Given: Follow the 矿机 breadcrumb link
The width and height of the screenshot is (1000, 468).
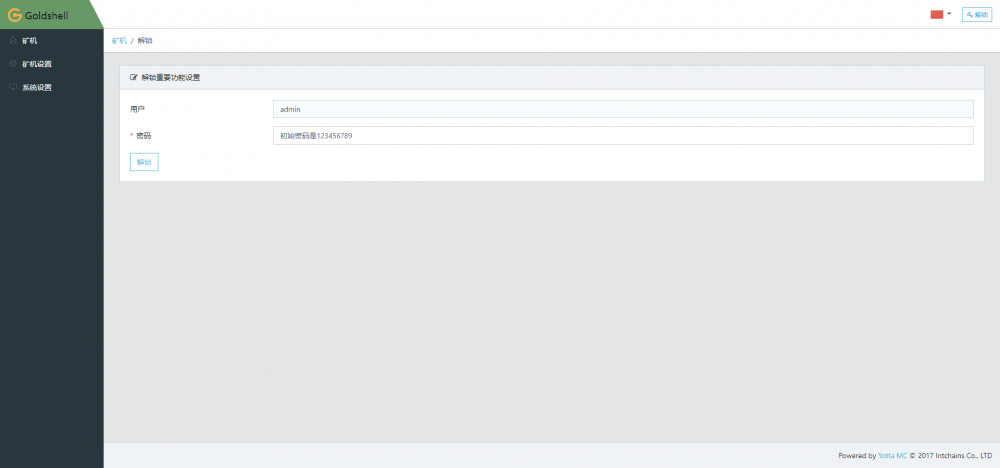Looking at the screenshot, I should pos(119,41).
